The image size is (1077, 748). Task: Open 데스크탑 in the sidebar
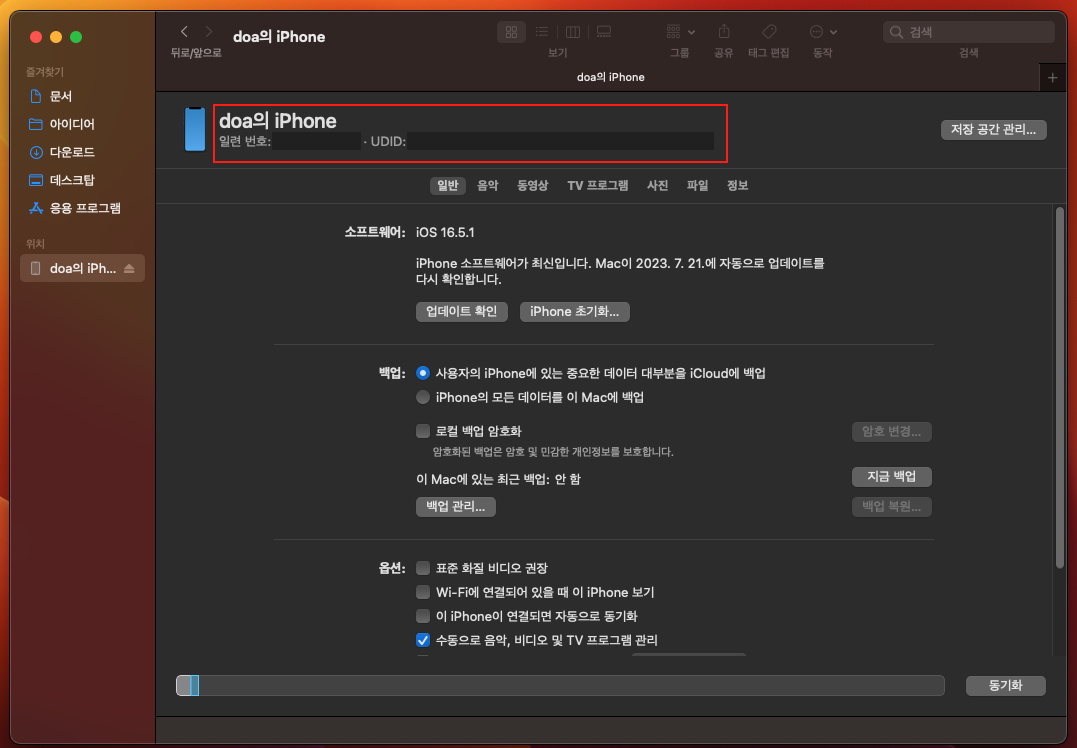(61, 180)
